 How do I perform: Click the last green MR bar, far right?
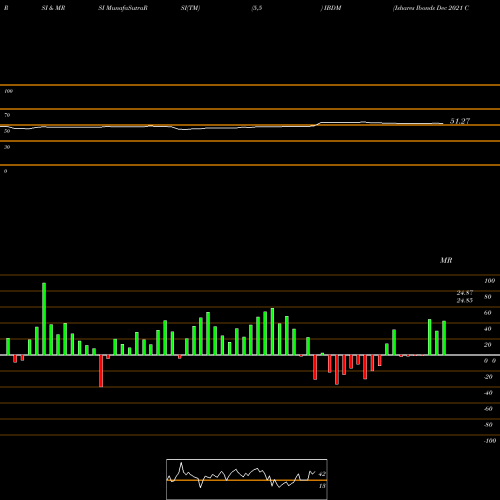point(444,338)
